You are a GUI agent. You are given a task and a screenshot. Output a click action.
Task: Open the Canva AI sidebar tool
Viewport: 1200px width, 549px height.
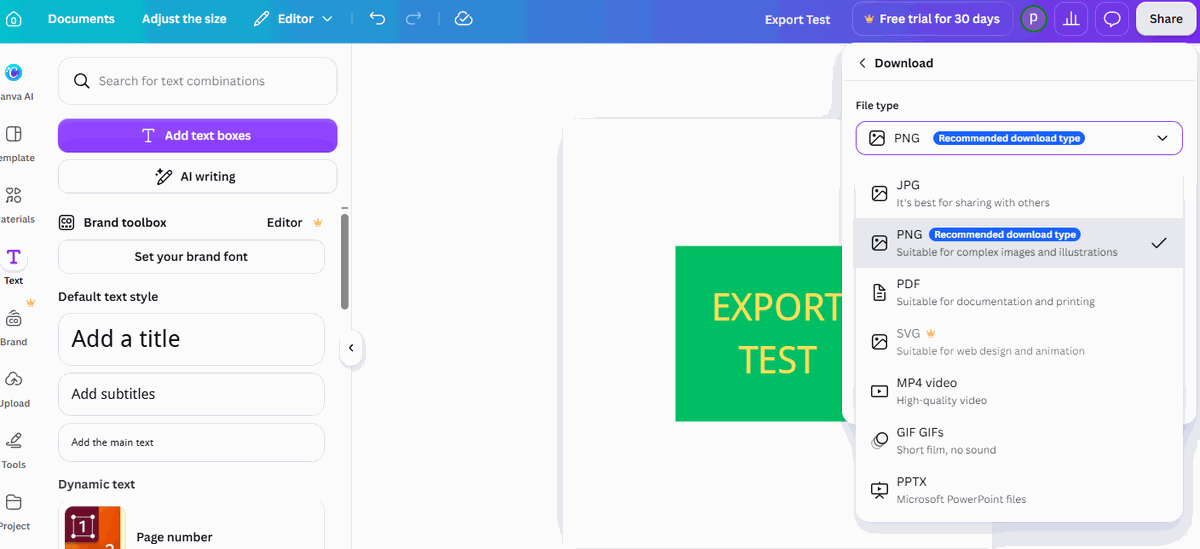14,81
